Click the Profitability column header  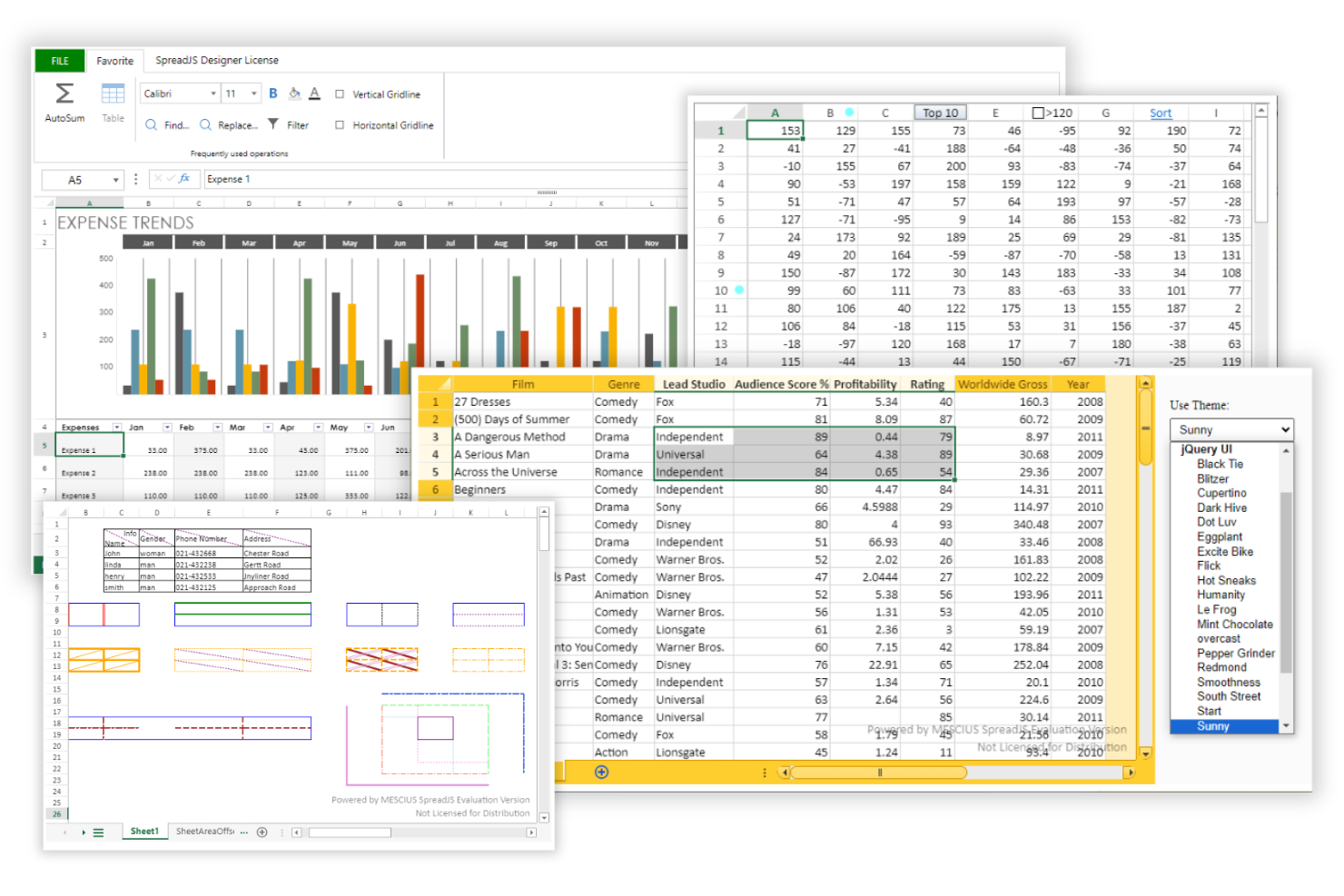[865, 384]
